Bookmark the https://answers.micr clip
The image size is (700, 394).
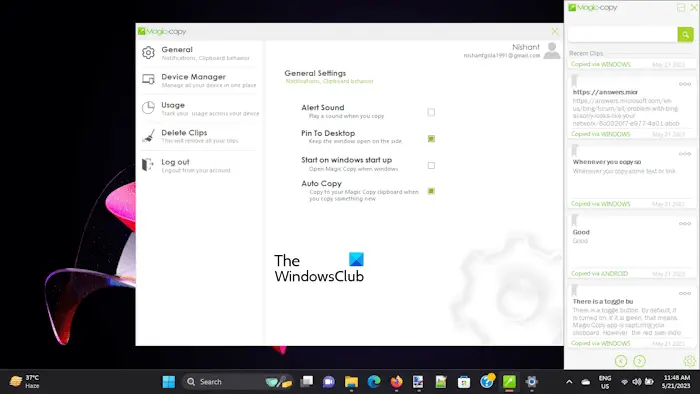(575, 81)
